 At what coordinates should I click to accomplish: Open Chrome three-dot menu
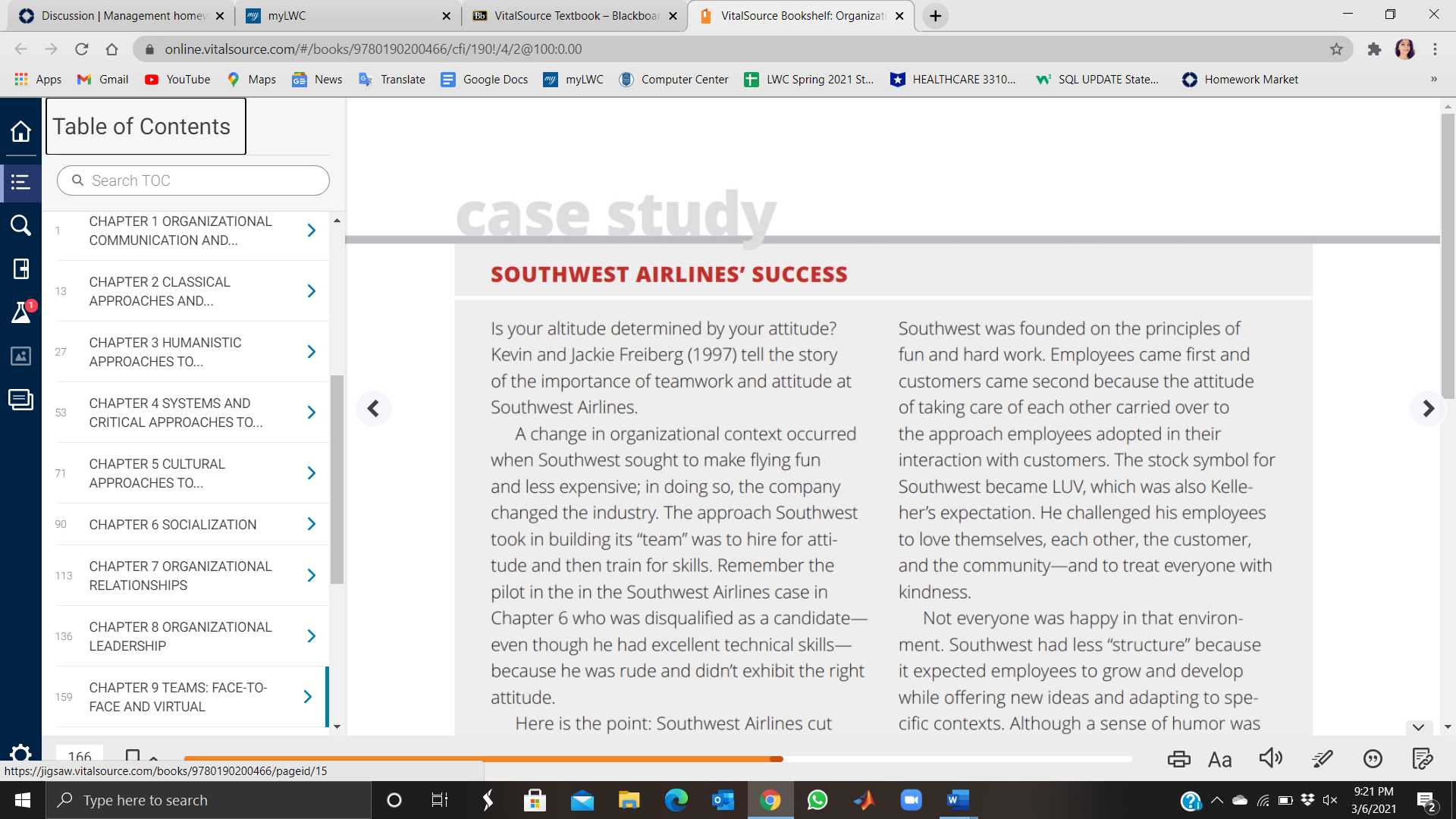coord(1435,49)
